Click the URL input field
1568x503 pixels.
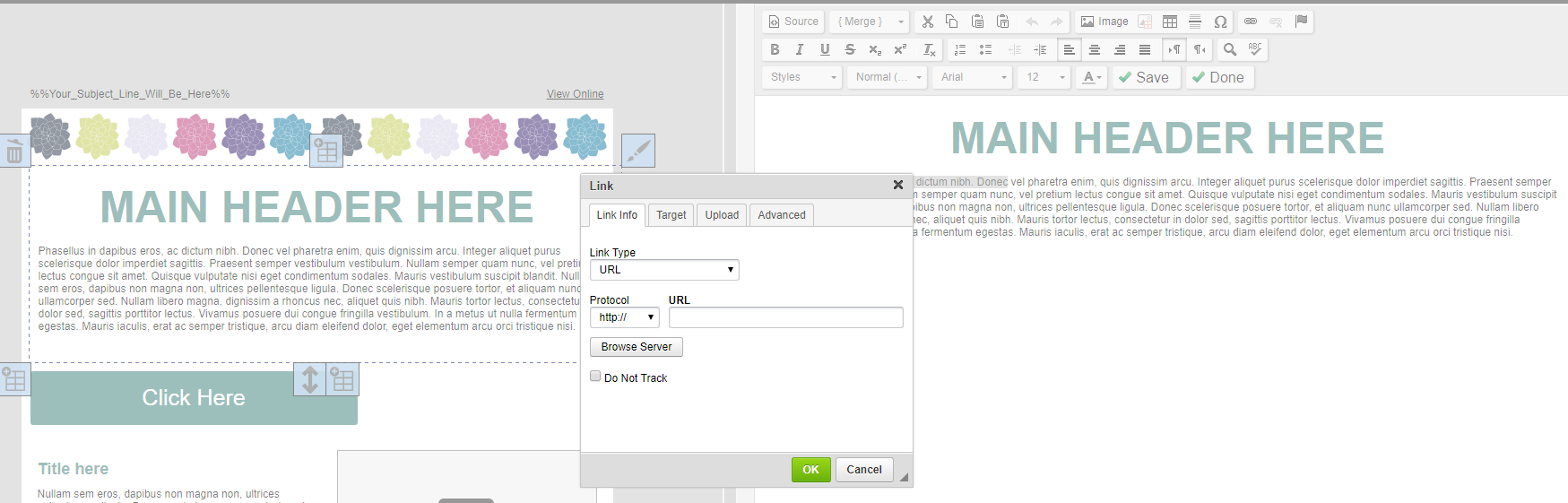(786, 317)
